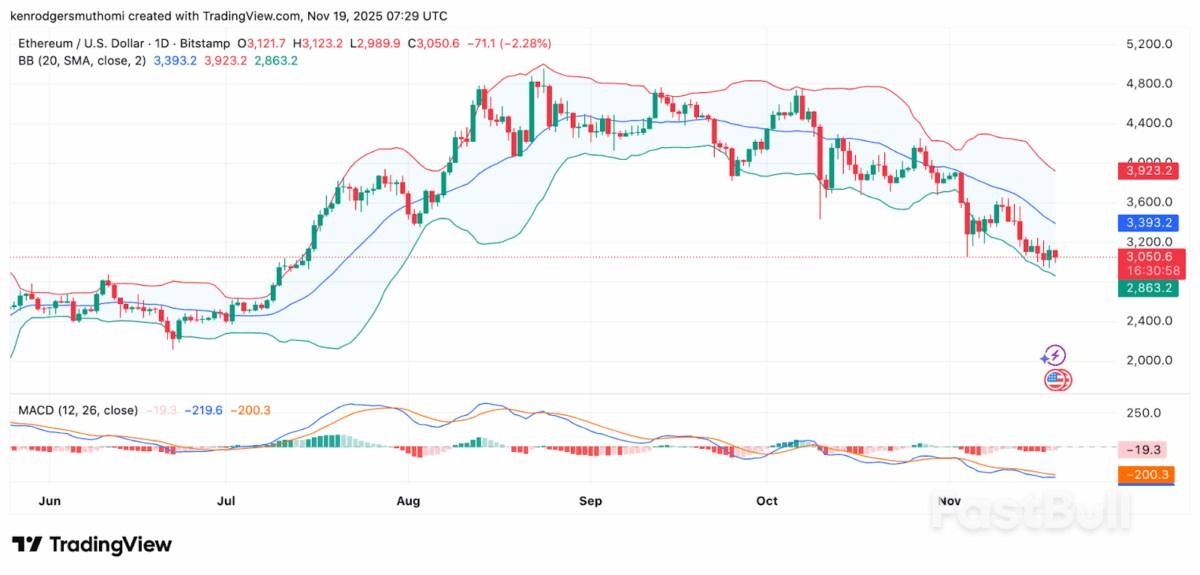Select the Ethereum / U.S. Dollar symbol title
Viewport: 1200px width, 575px height.
[x=82, y=44]
